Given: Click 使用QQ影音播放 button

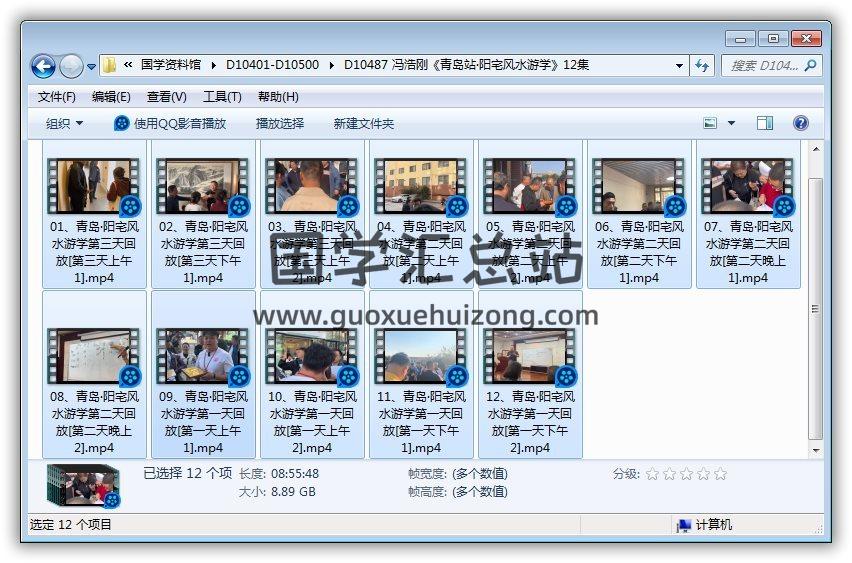Looking at the screenshot, I should coord(170,123).
